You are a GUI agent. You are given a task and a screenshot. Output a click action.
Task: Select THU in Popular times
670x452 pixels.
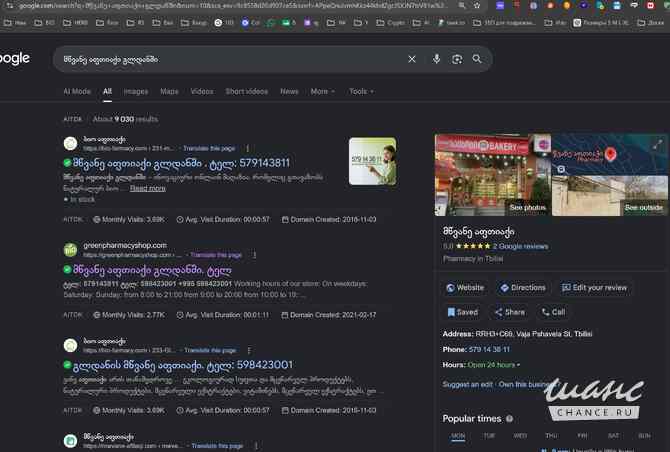click(551, 436)
